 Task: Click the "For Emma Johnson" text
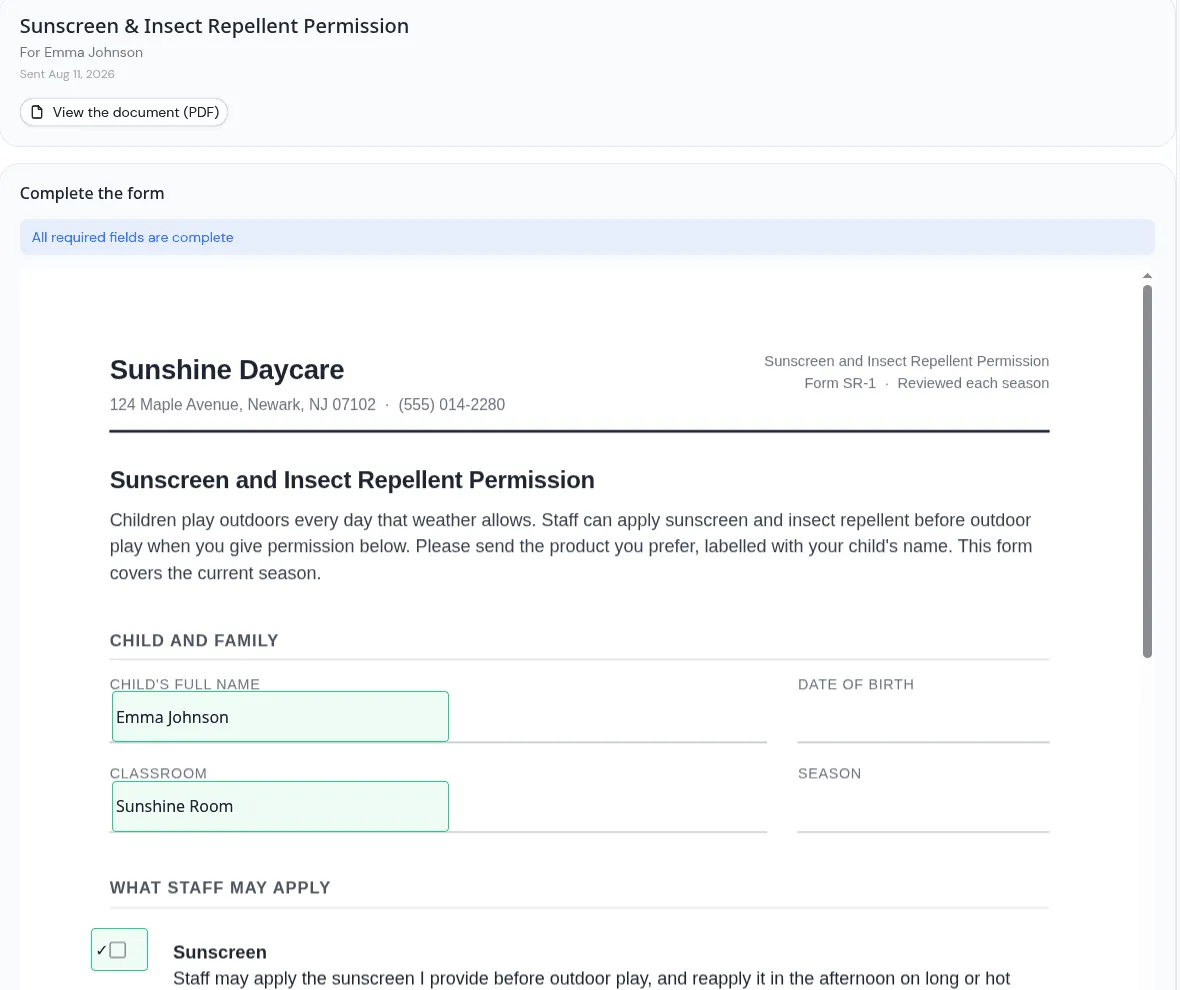[81, 52]
